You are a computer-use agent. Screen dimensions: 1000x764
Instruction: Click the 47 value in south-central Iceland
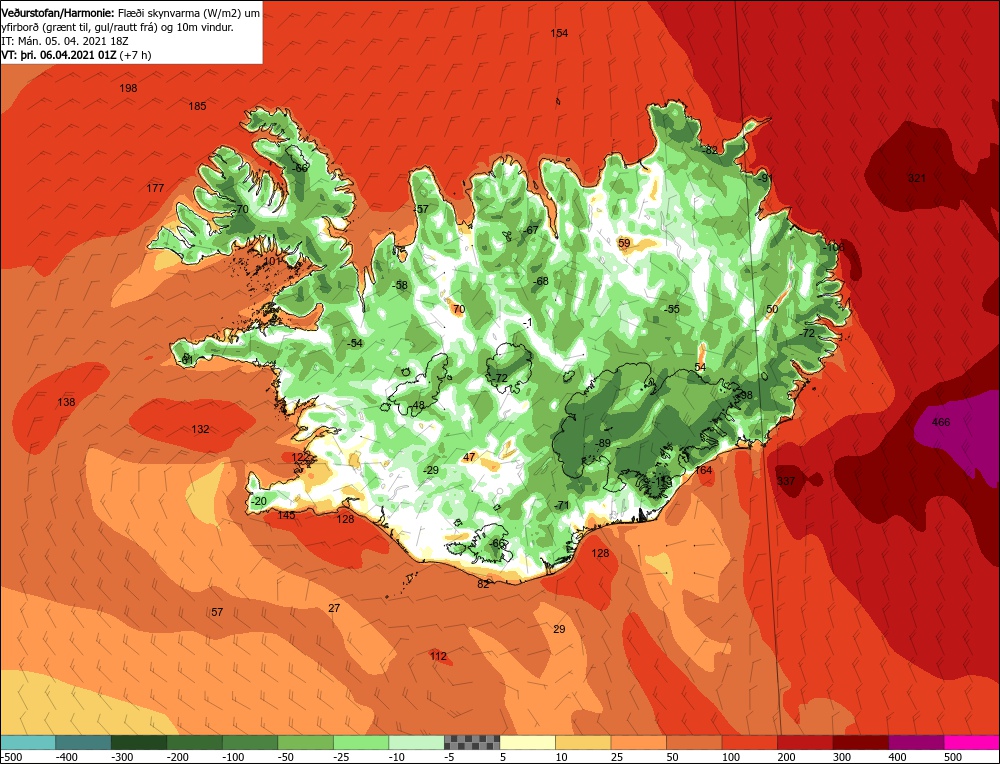point(469,457)
